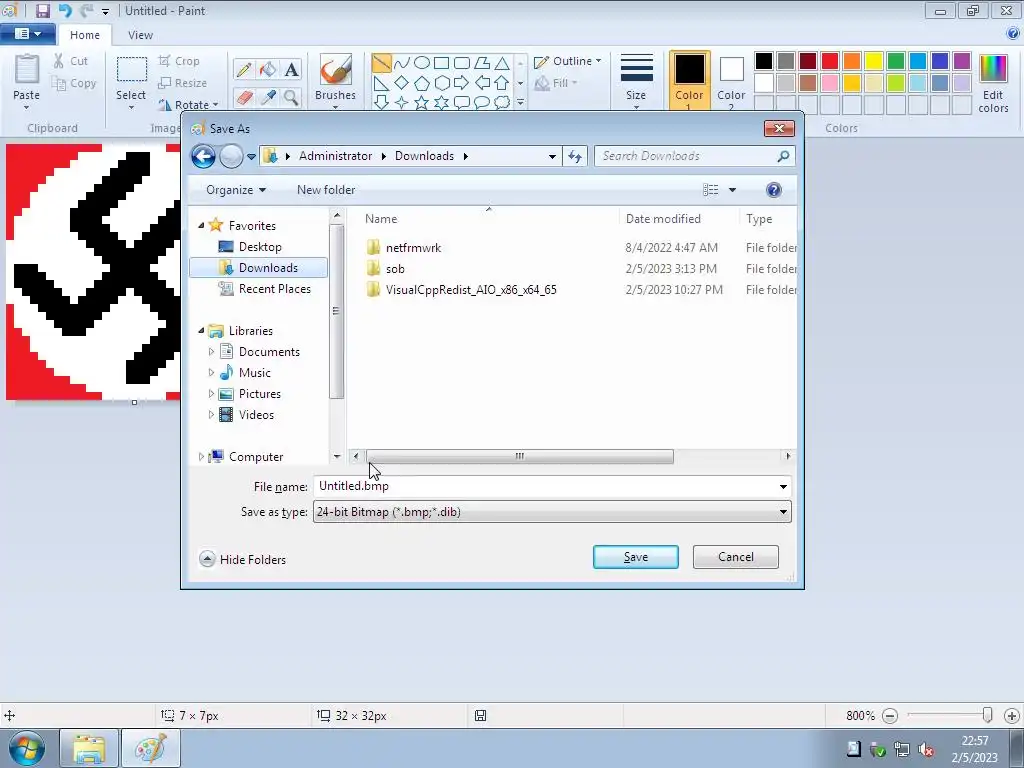This screenshot has width=1024, height=768.
Task: Select the Text tool in Paint
Action: (x=291, y=69)
